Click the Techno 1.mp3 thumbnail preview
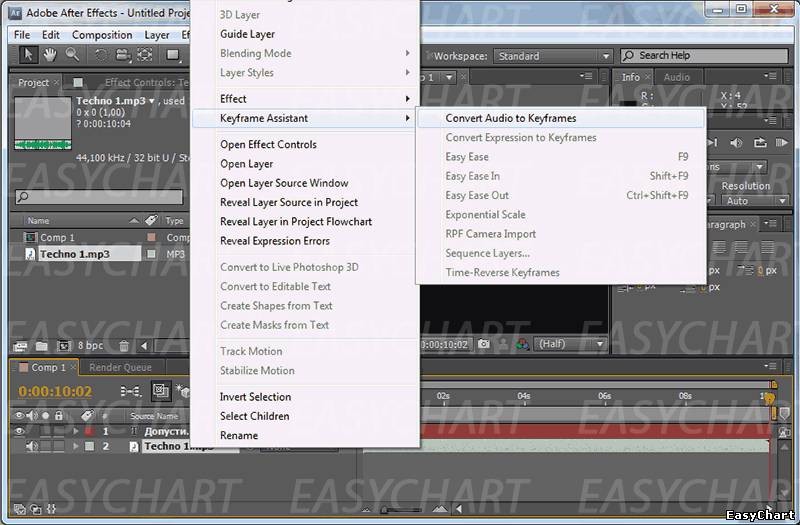 [x=43, y=123]
